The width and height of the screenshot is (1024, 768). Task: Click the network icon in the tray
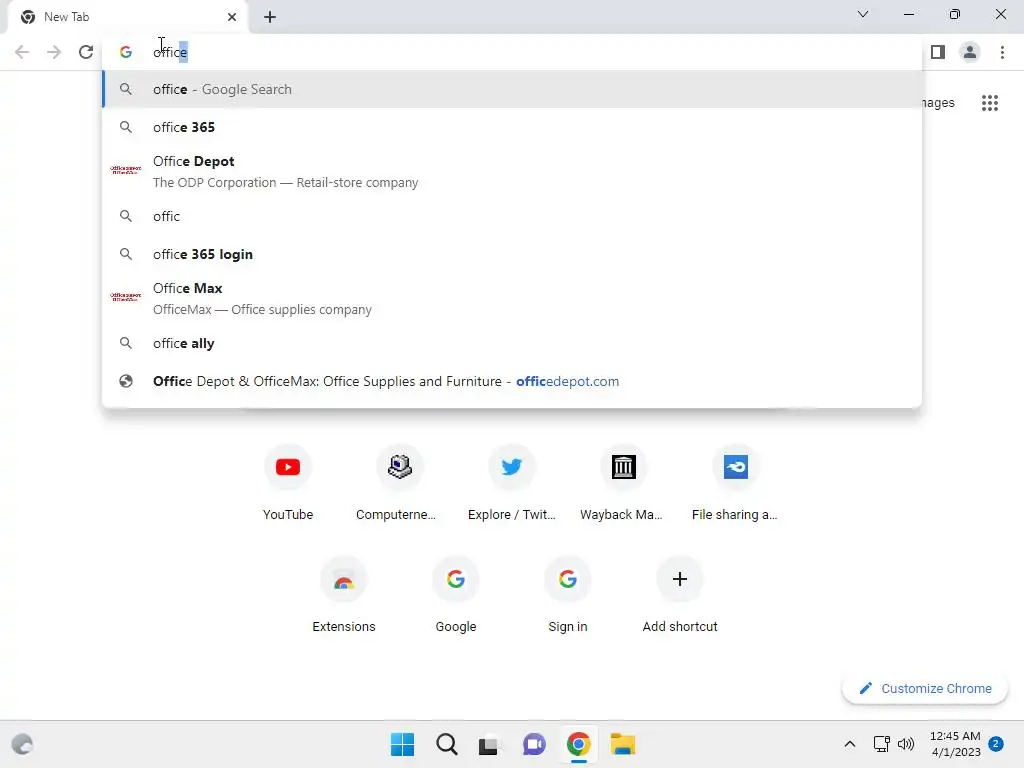(x=882, y=744)
